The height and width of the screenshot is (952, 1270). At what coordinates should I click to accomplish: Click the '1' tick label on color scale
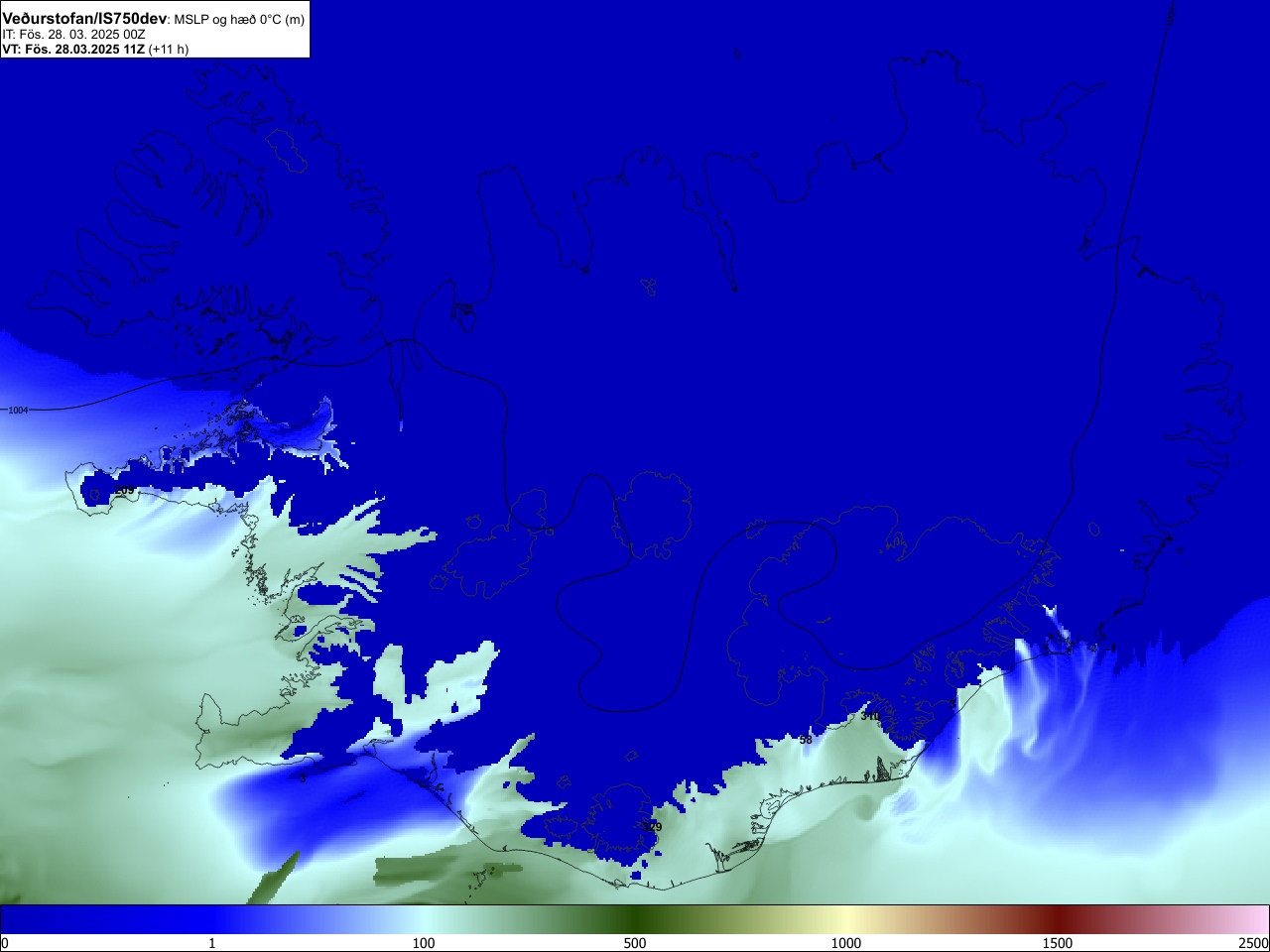point(211,943)
